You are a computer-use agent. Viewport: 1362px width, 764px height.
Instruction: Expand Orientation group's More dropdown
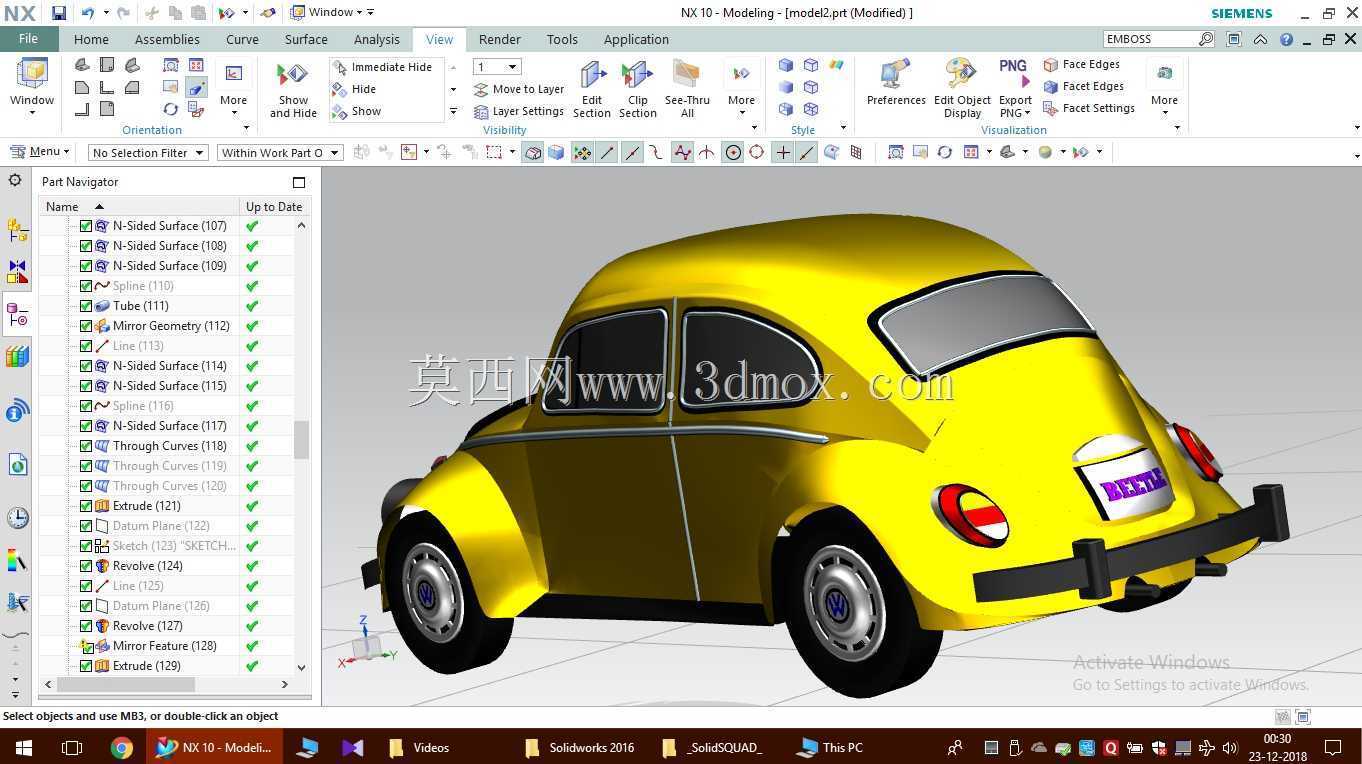233,88
